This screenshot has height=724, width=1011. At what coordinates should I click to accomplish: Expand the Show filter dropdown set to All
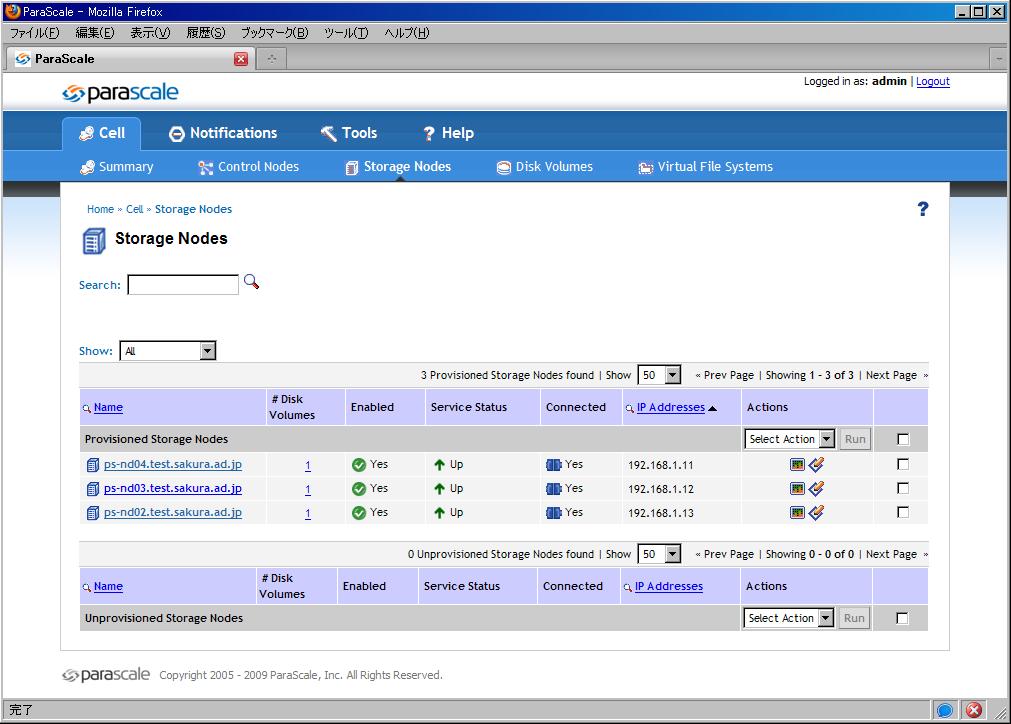167,351
